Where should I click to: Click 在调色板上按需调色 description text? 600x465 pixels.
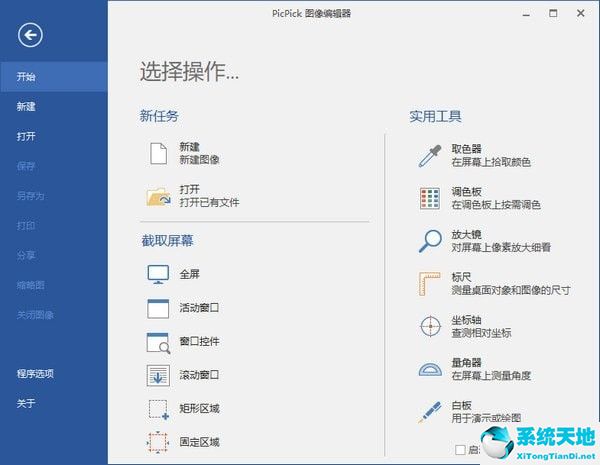point(496,205)
